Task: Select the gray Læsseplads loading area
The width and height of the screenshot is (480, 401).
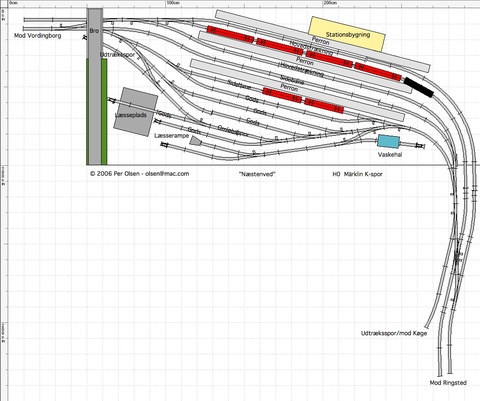Action: [x=135, y=112]
